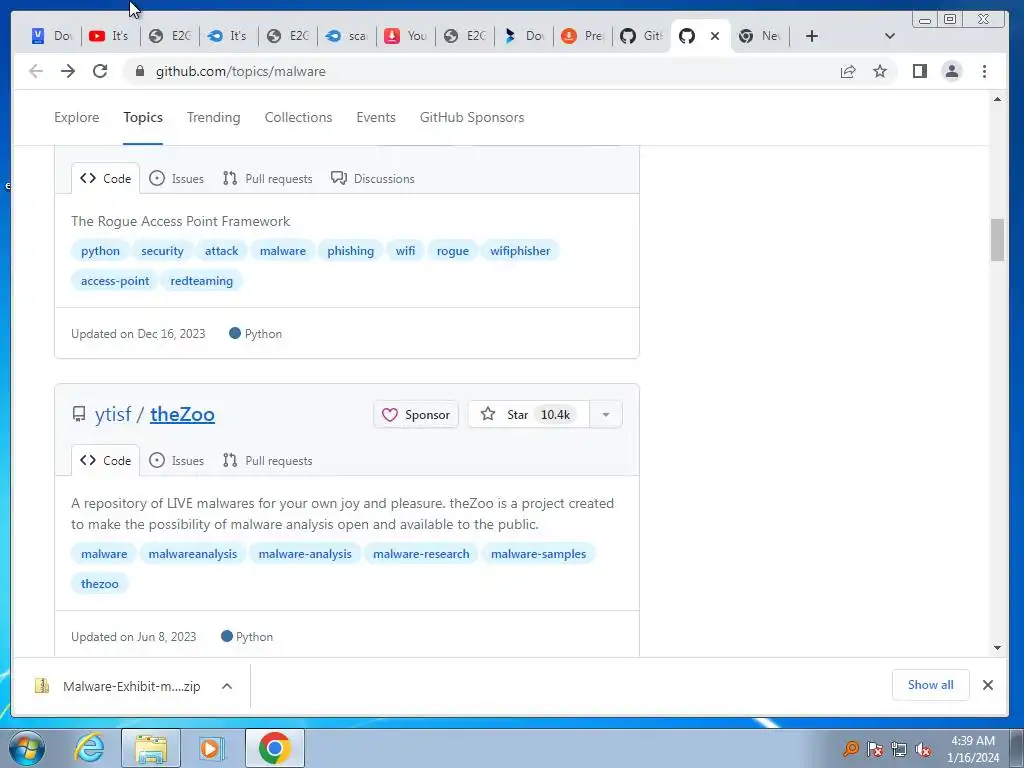Open the Trending navigation item
This screenshot has height=768, width=1024.
214,118
